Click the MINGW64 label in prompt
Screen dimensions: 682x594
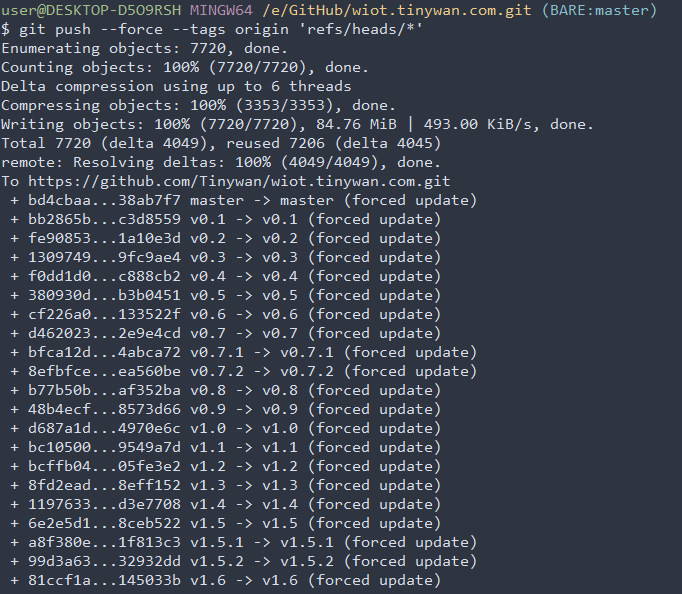[x=221, y=10]
